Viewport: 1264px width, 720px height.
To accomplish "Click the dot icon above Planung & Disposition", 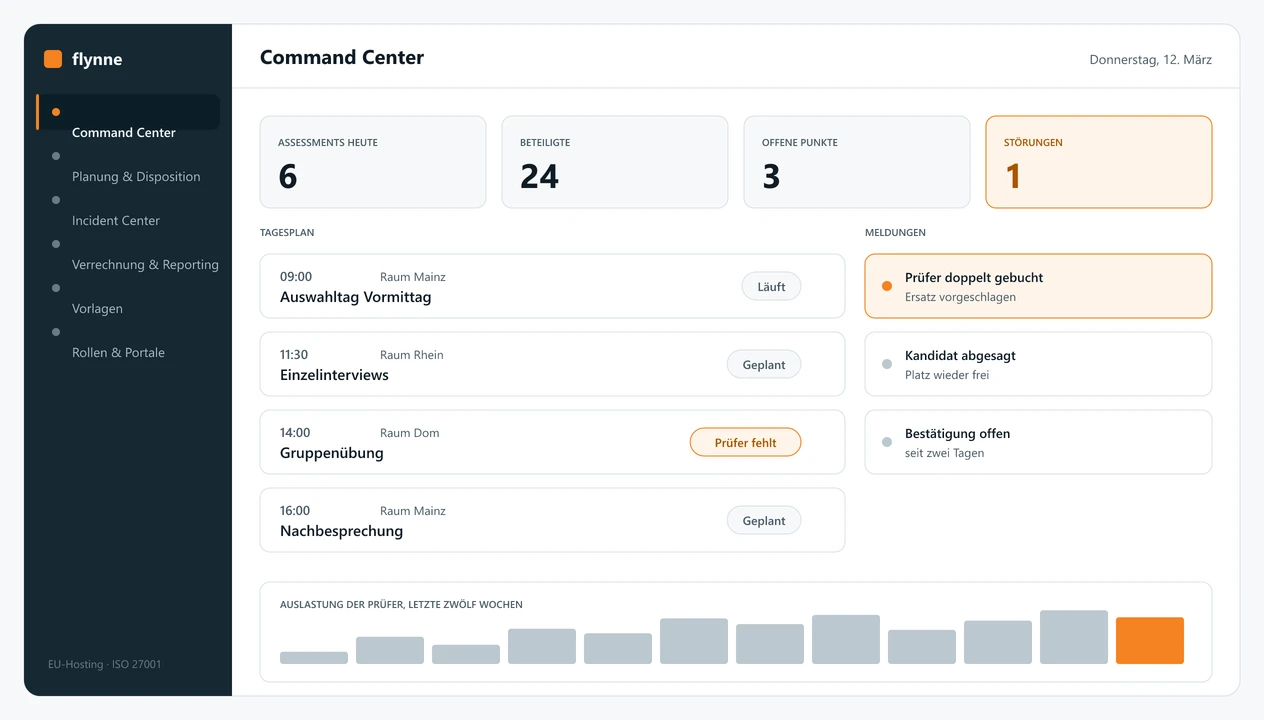I will 56,156.
